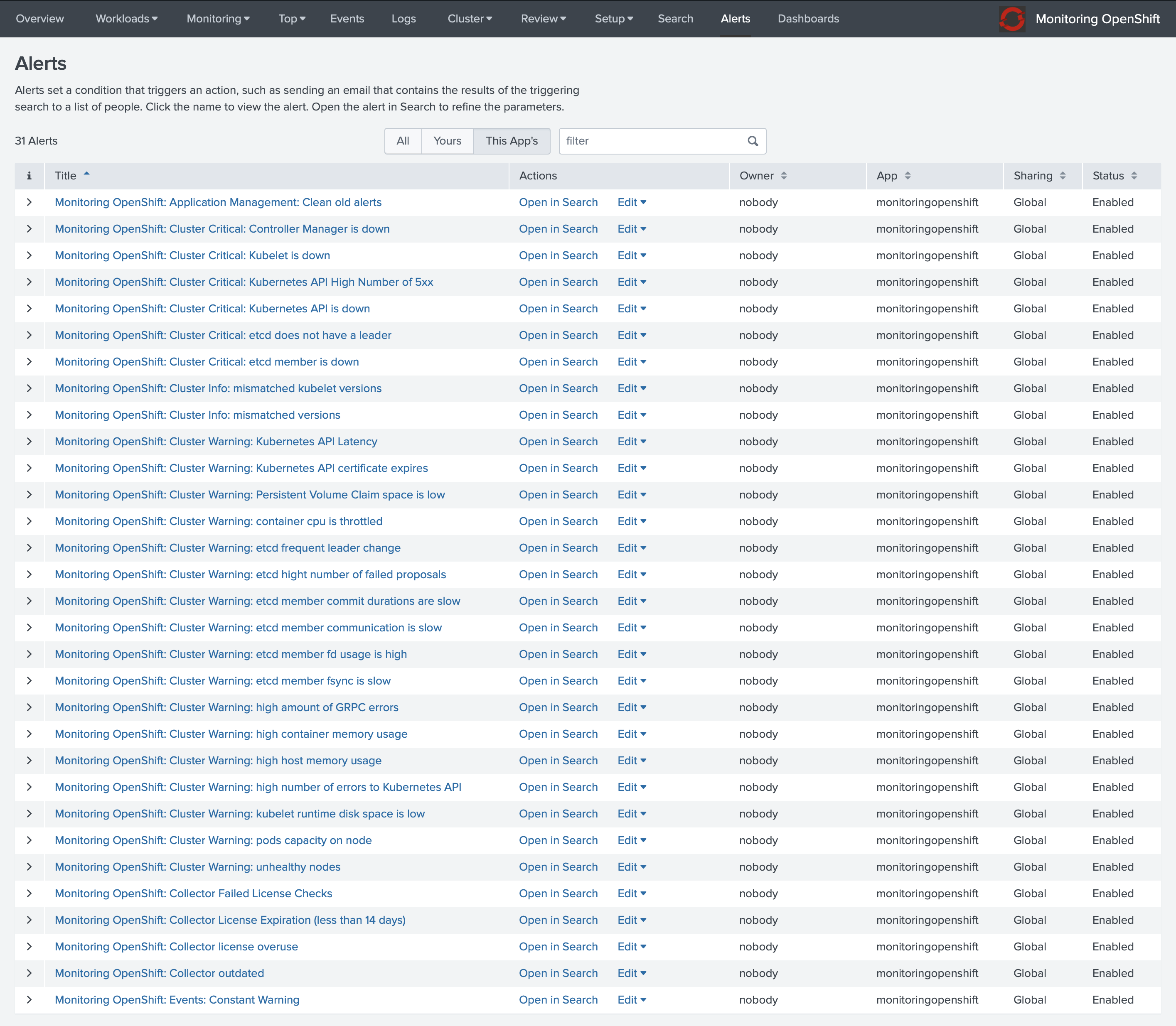Open Edit dropdown for Collector license overuse
The image size is (1176, 1026).
(x=632, y=946)
